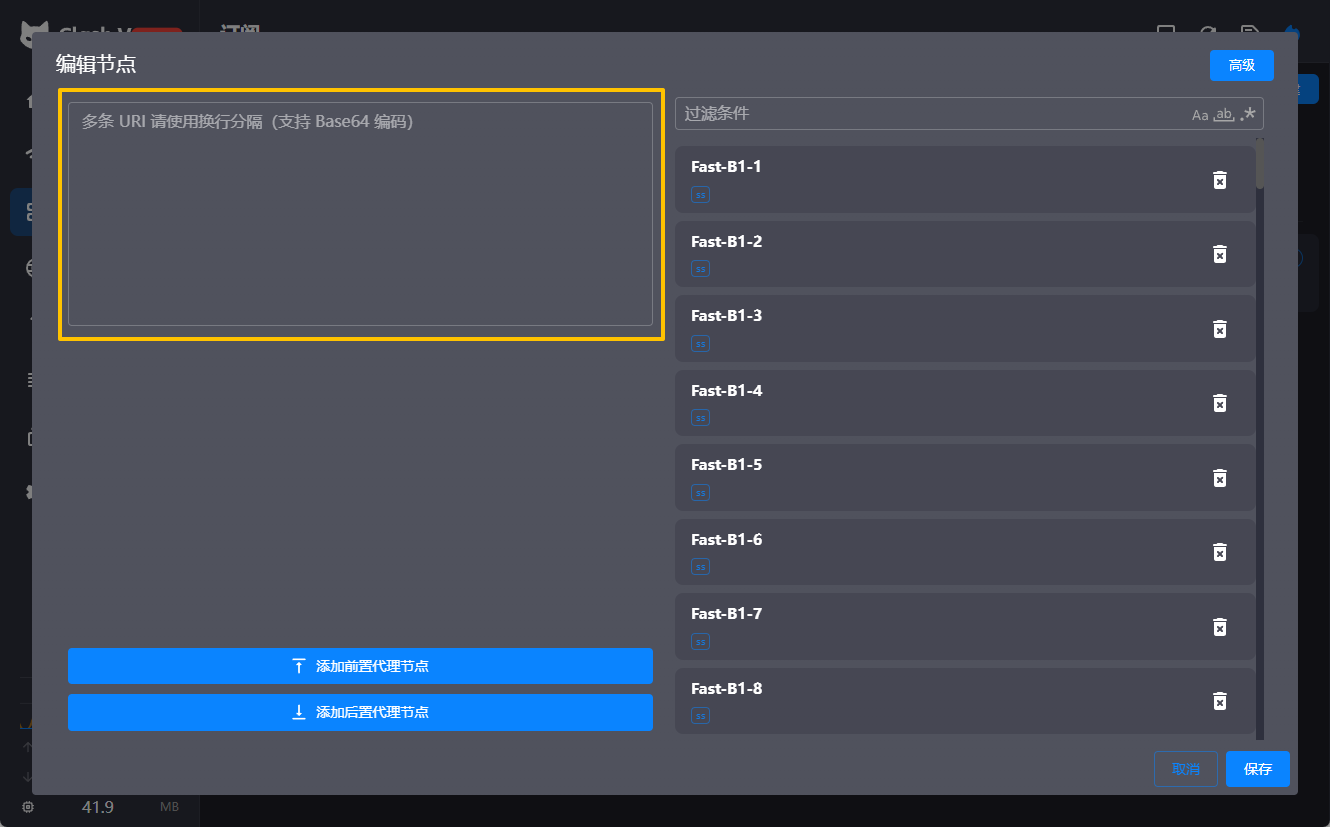Enable regex (.*) filtering
The image size is (1330, 827).
tap(1248, 114)
